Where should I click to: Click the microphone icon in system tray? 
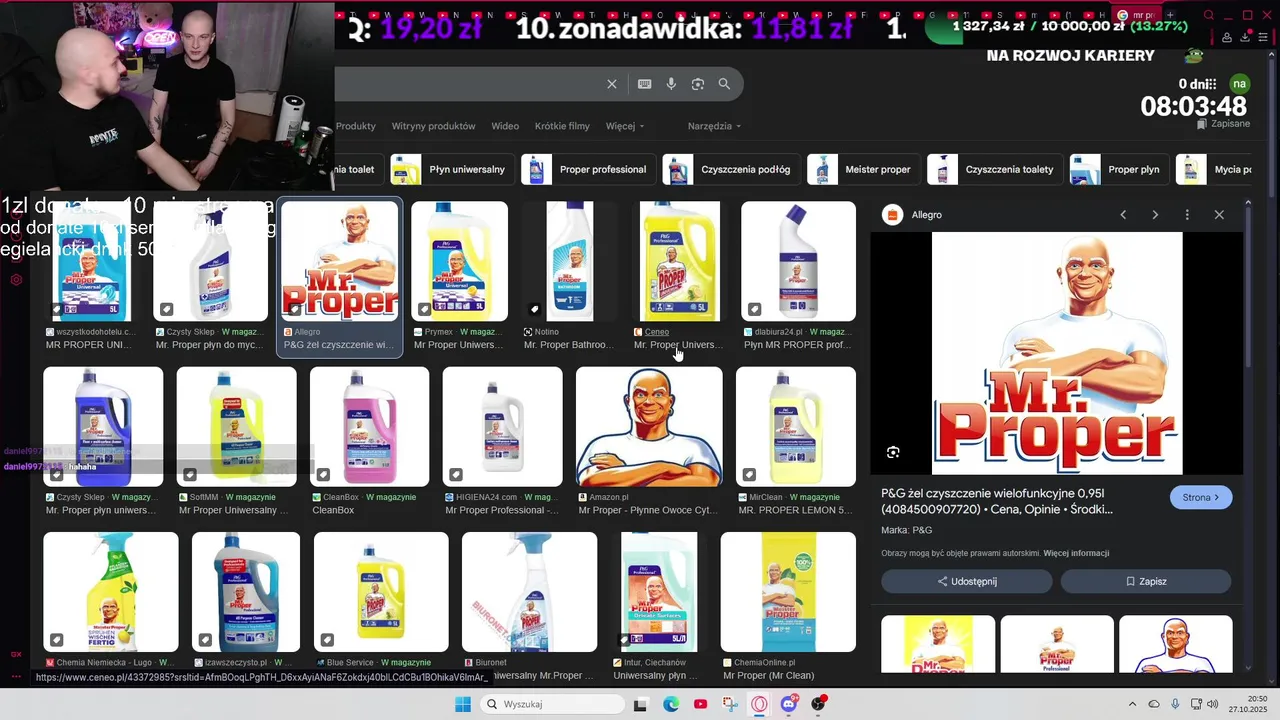click(x=1175, y=704)
